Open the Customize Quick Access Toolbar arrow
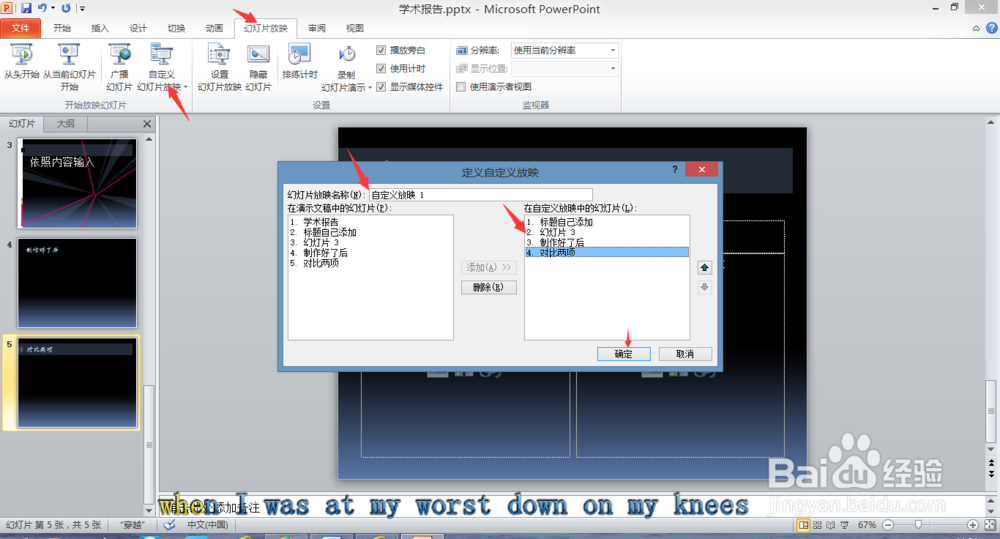The height and width of the screenshot is (539, 1000). (x=82, y=9)
